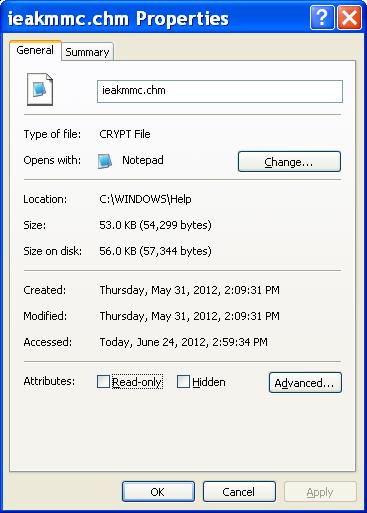Enable the Read-only attribute checkbox
The height and width of the screenshot is (513, 367).
[x=103, y=382]
